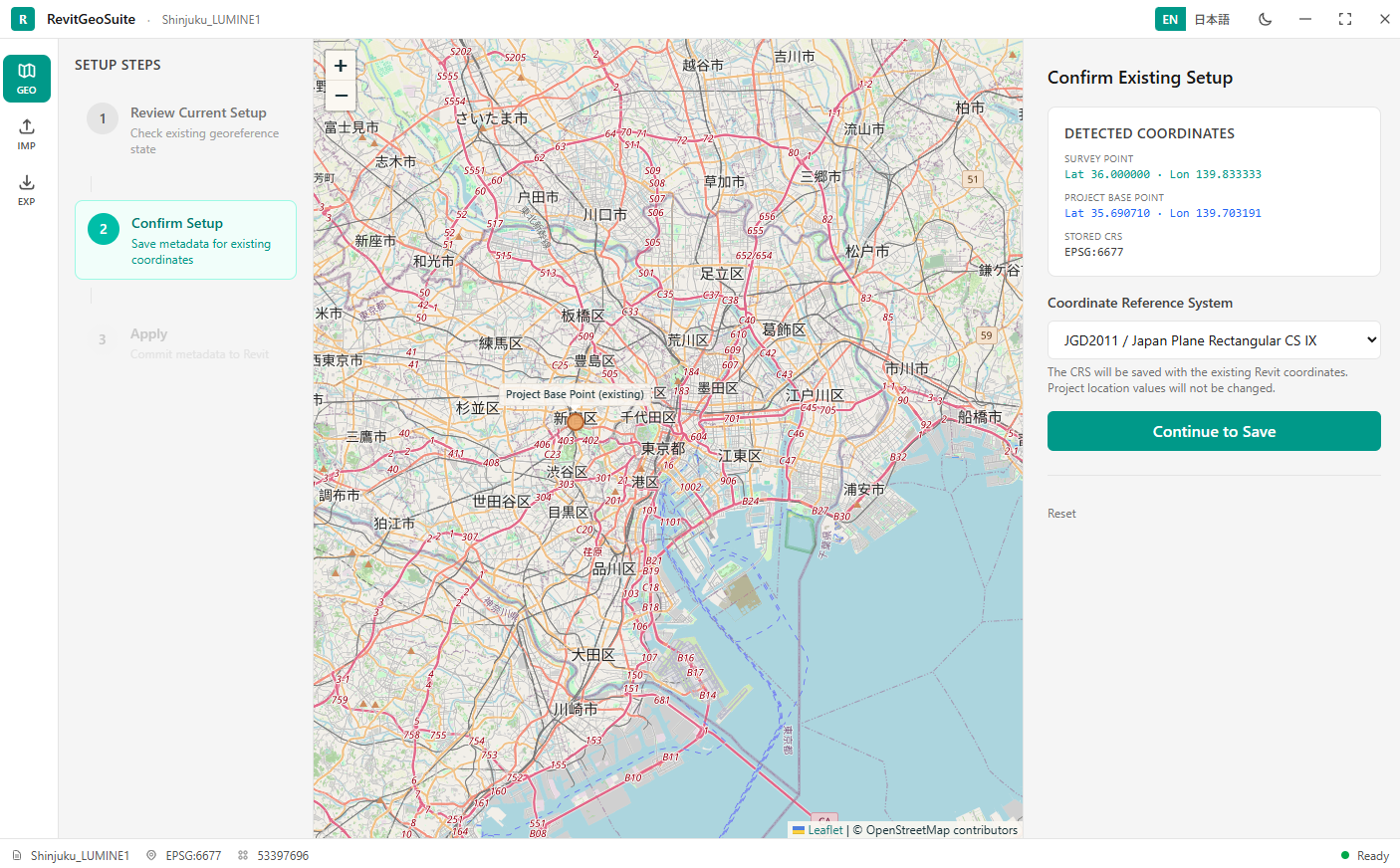The image size is (1400, 868).
Task: Open the GEO georeference panel
Action: click(27, 79)
